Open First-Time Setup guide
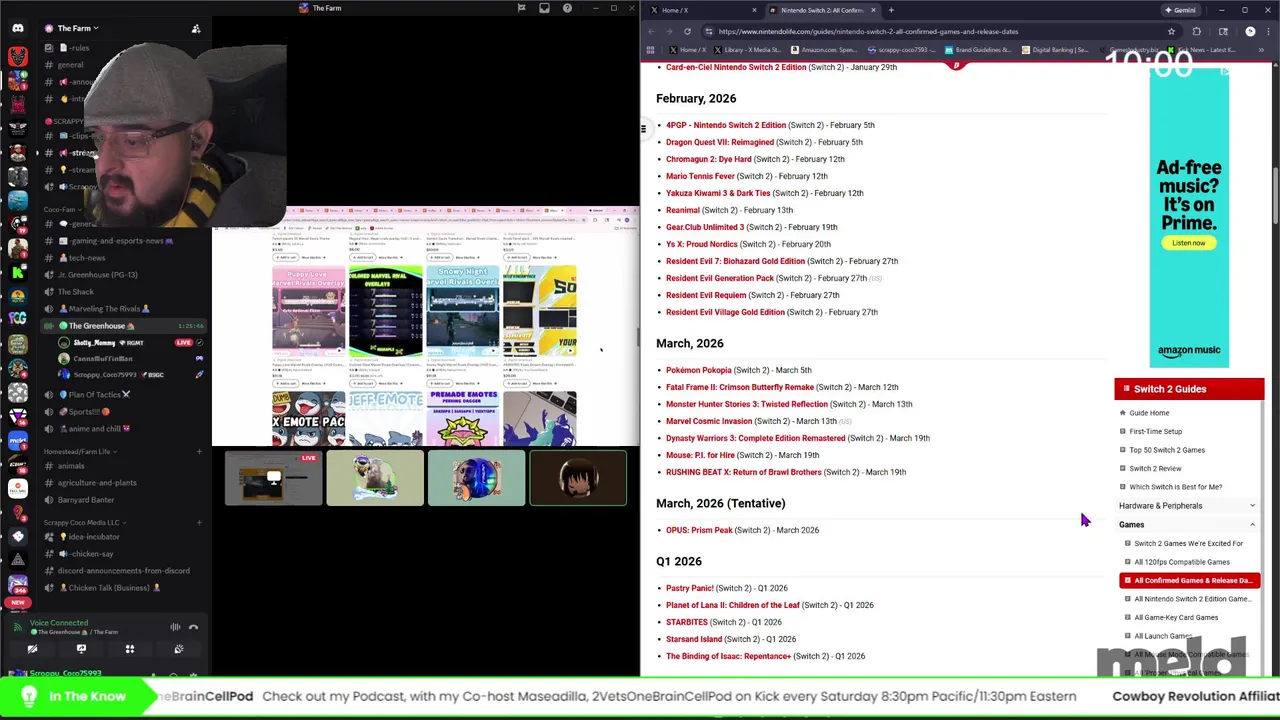Screen dimensions: 1280x720 click(1155, 431)
